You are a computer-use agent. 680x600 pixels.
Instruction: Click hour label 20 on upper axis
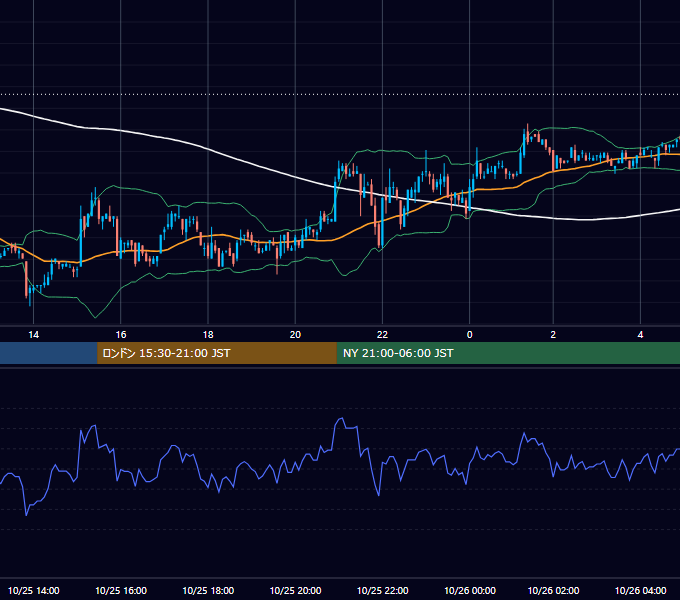coord(295,334)
